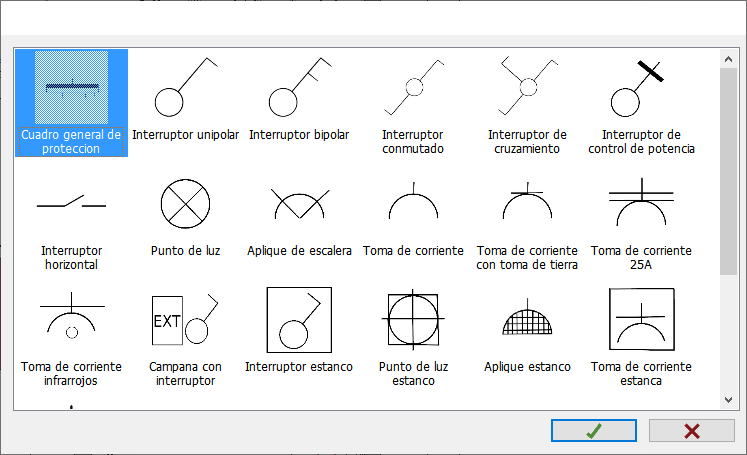Click the 'Toma de corriente estanca' label text
This screenshot has width=747, height=455.
coord(641,374)
